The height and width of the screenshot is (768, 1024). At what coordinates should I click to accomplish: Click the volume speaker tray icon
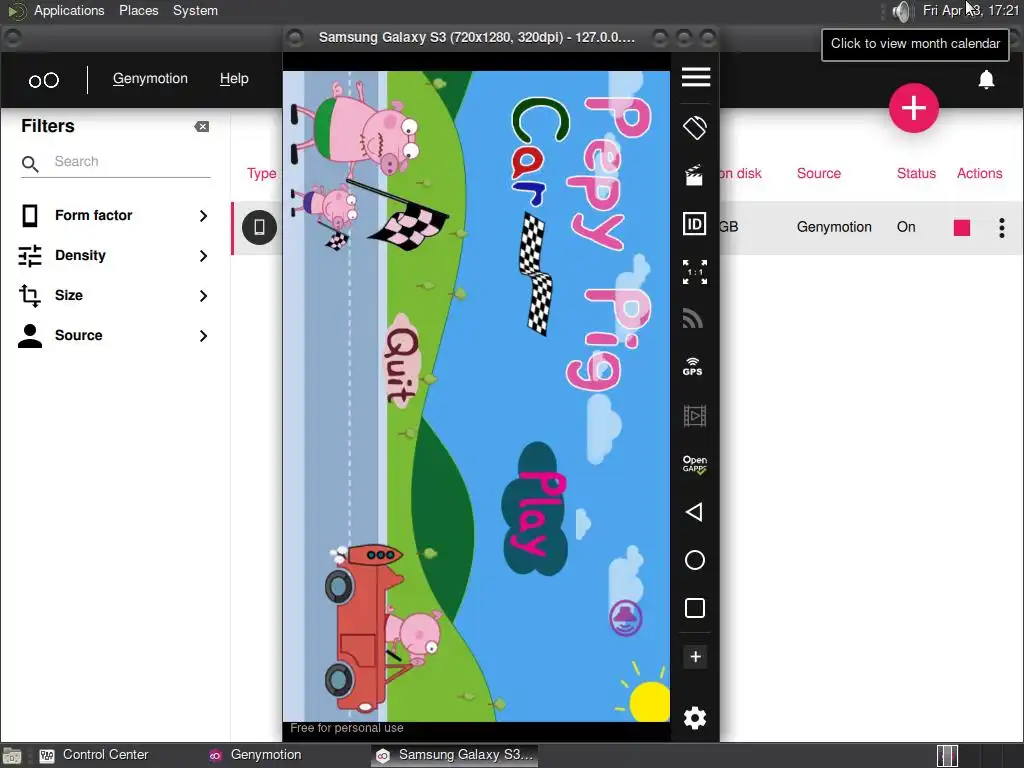(901, 11)
